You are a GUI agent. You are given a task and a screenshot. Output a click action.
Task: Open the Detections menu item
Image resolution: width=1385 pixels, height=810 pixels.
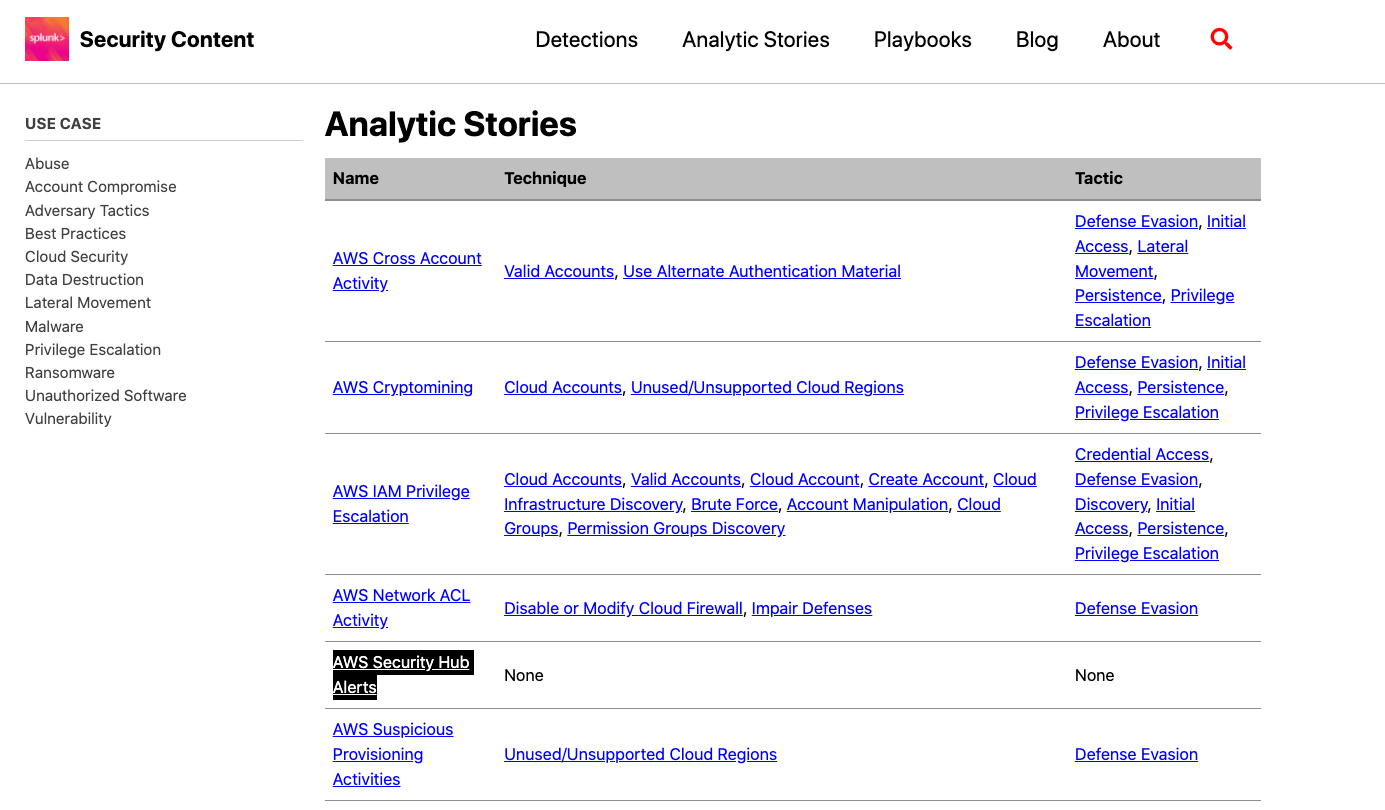pos(586,40)
